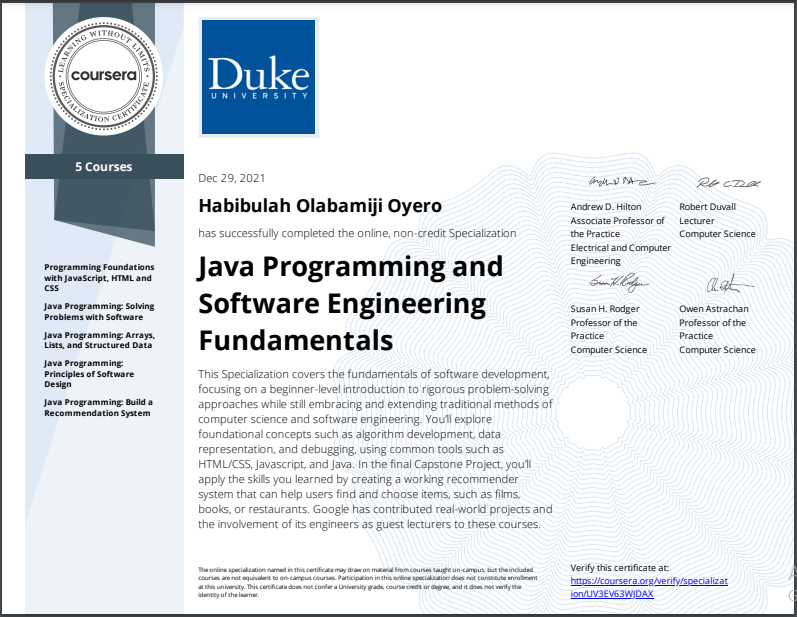
Task: Click "Java Programming: Principles of Software Design"
Action: point(89,374)
